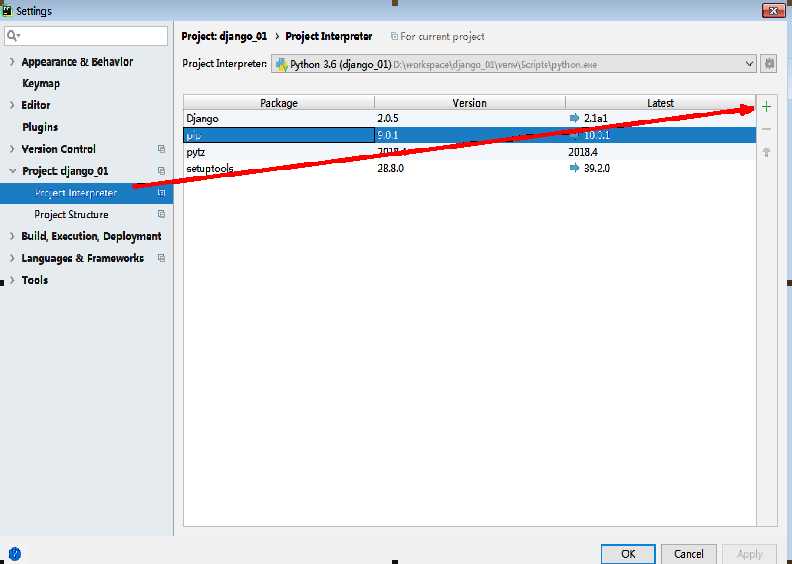
Task: Click the OK button
Action: (x=628, y=554)
